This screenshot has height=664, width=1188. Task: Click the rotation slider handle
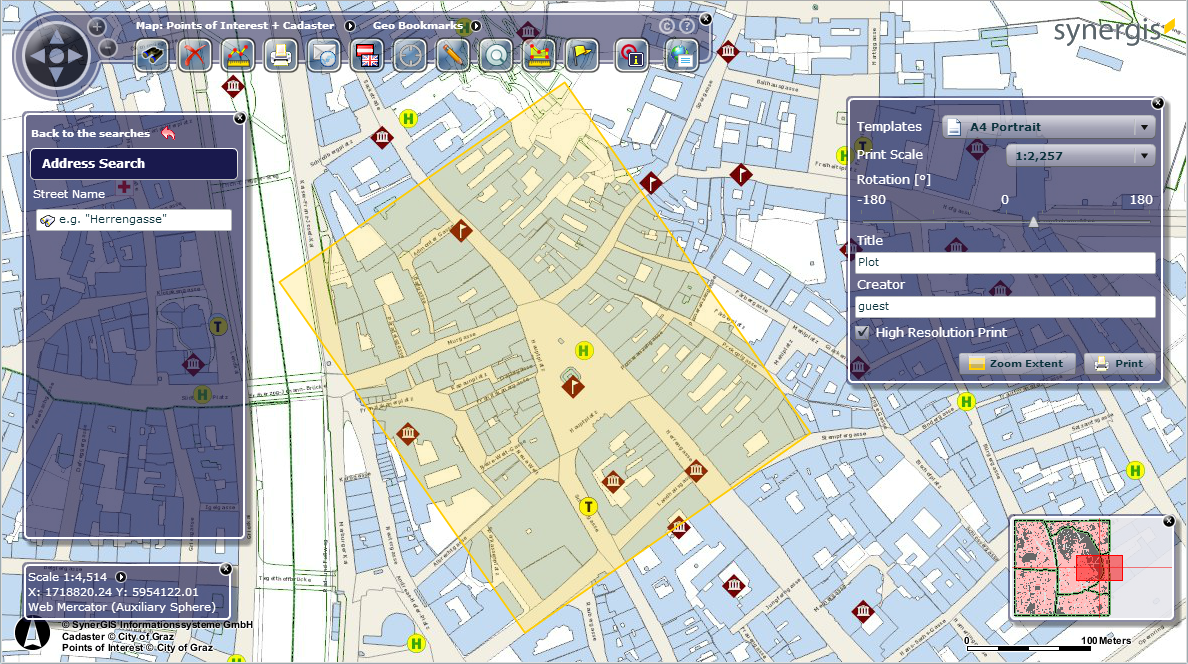click(x=1033, y=222)
